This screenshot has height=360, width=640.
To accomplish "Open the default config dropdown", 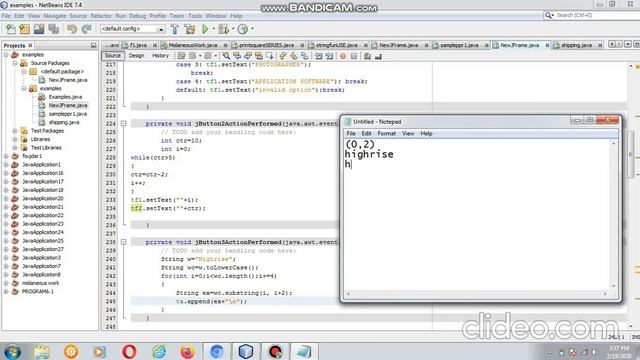I will tap(133, 29).
